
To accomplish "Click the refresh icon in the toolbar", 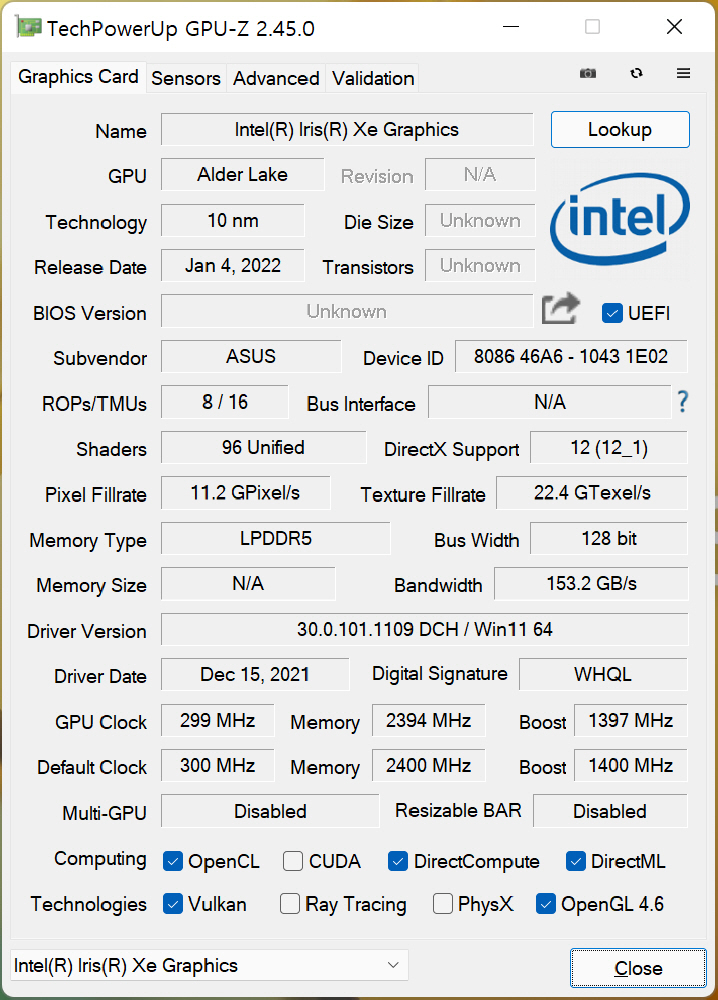I will point(636,73).
